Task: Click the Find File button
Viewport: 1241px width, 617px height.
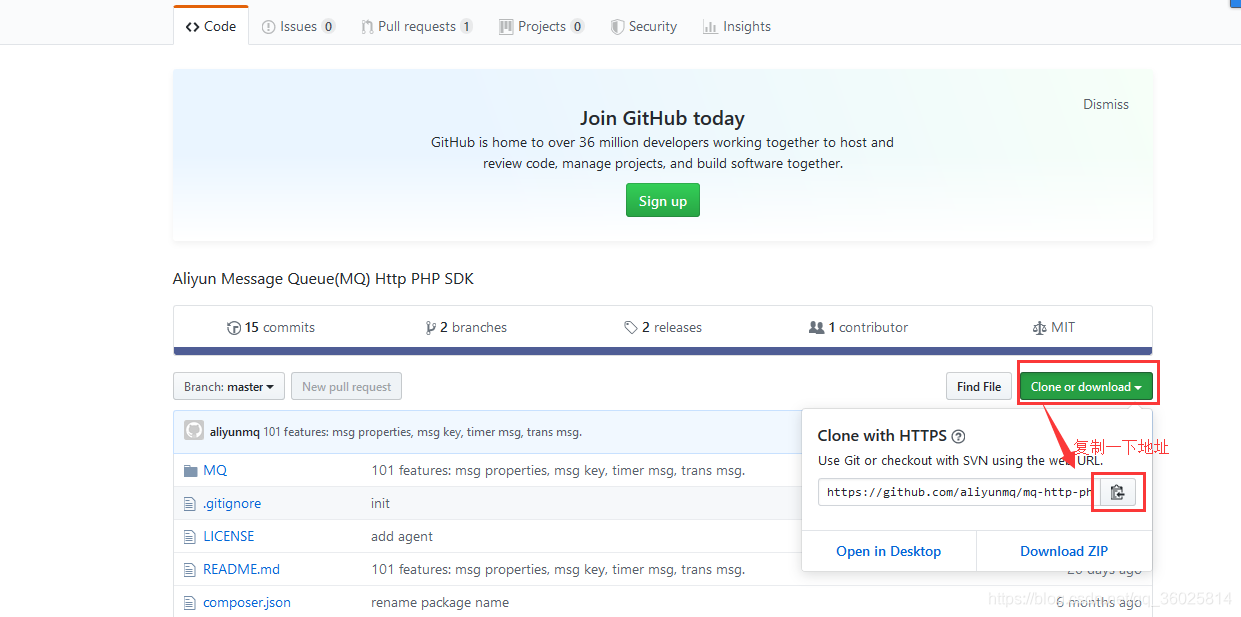Action: point(979,386)
